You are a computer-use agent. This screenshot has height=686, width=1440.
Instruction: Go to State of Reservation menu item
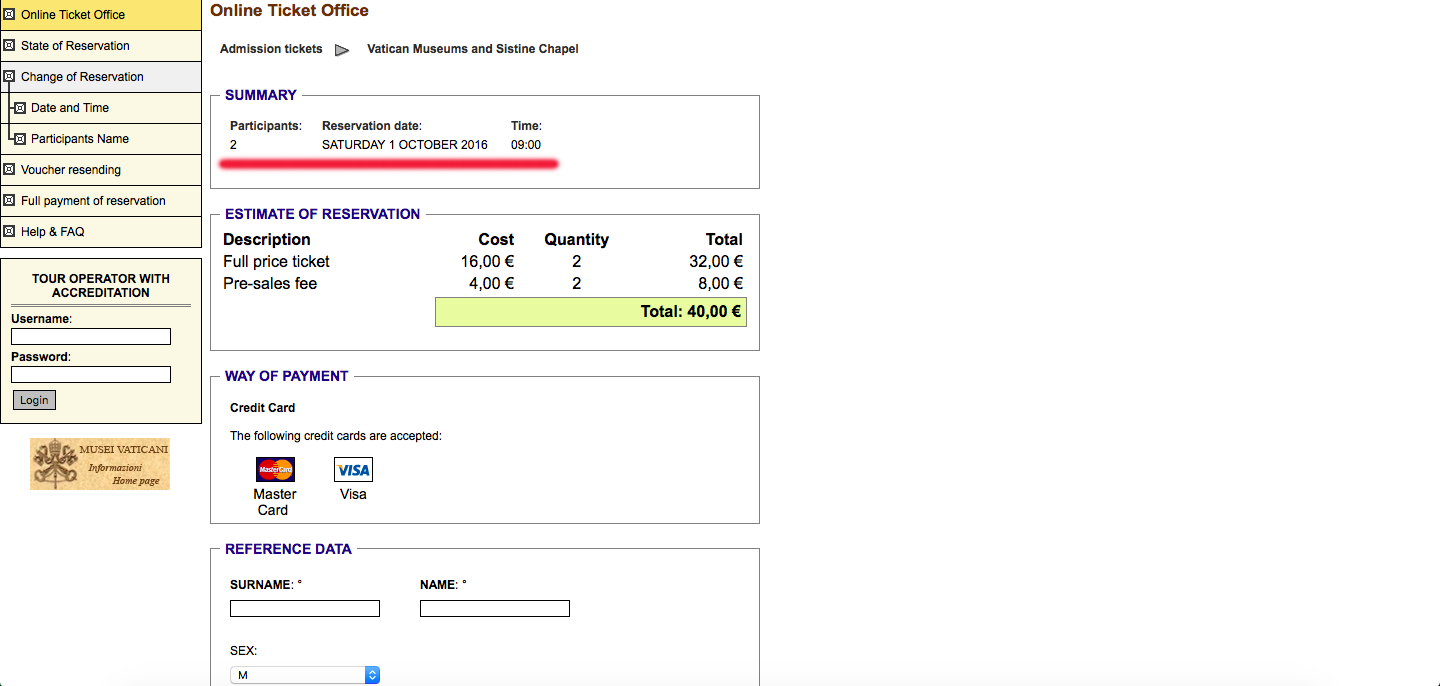75,46
